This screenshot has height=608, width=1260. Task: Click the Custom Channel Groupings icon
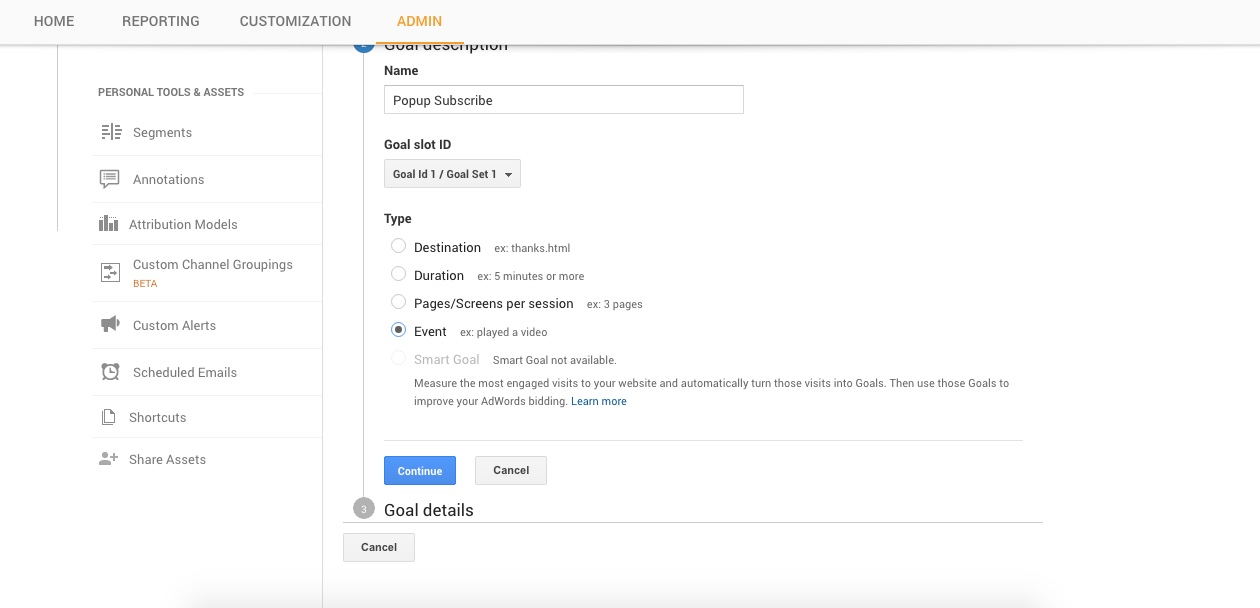point(110,272)
